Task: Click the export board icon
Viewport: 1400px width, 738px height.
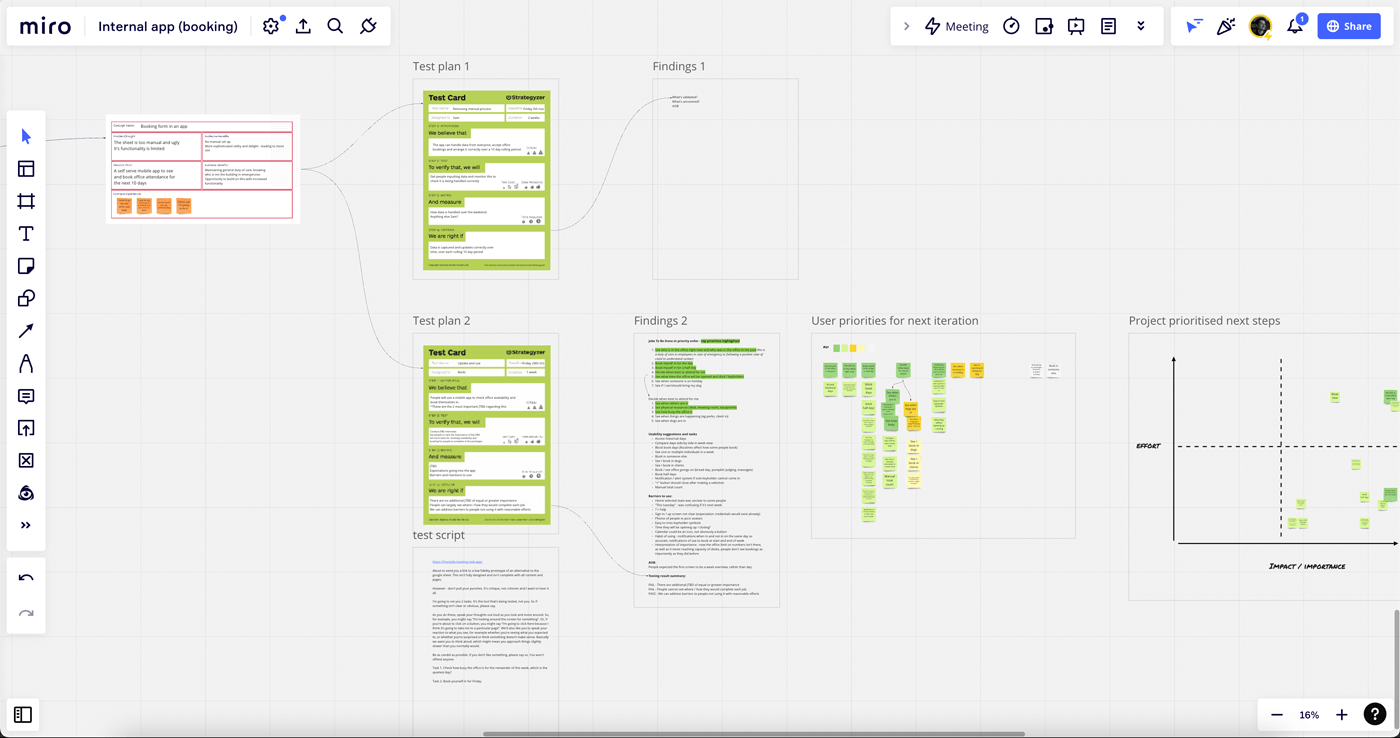Action: pos(303,26)
